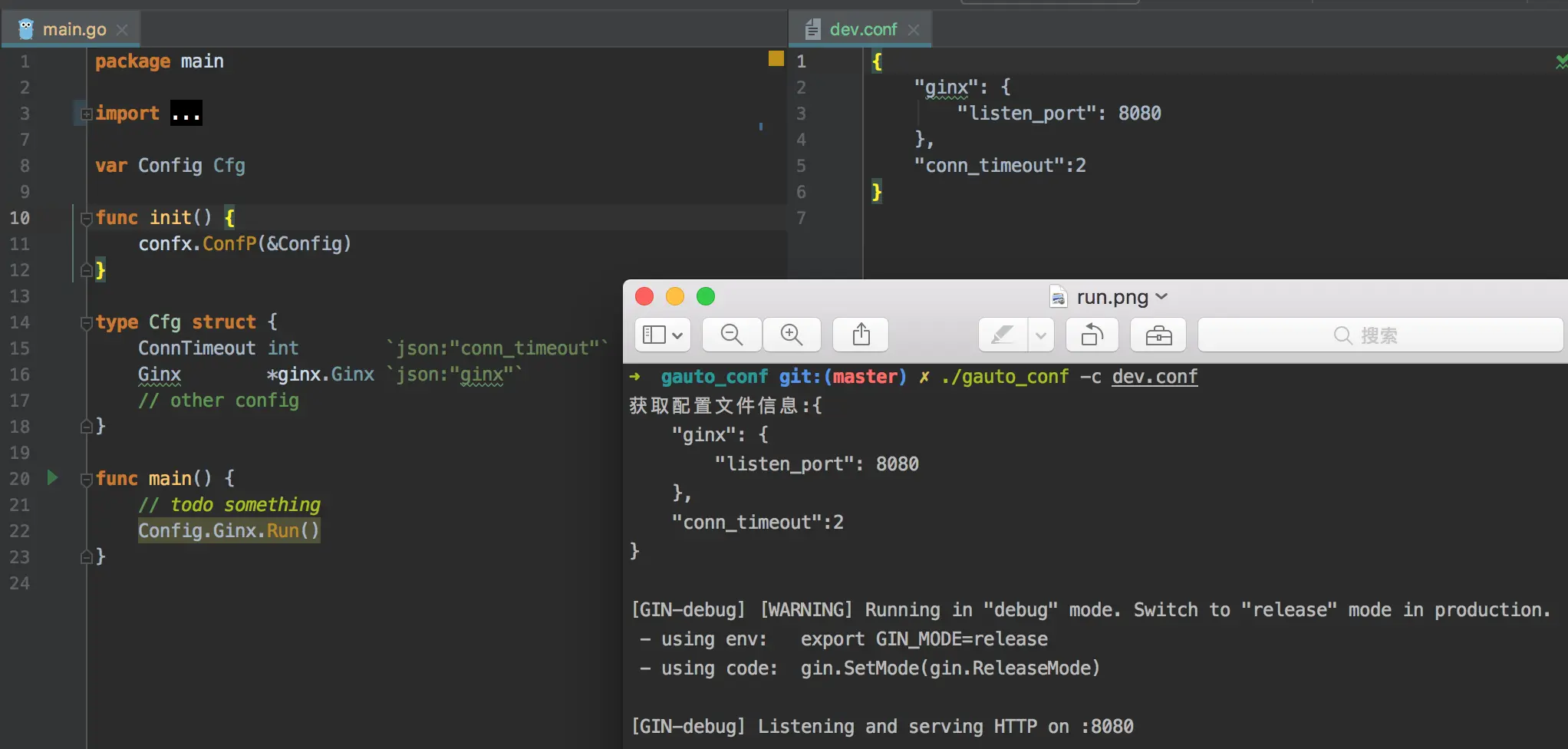Click the Config.Ginx.Run() statement
The height and width of the screenshot is (749, 1568).
(x=229, y=531)
